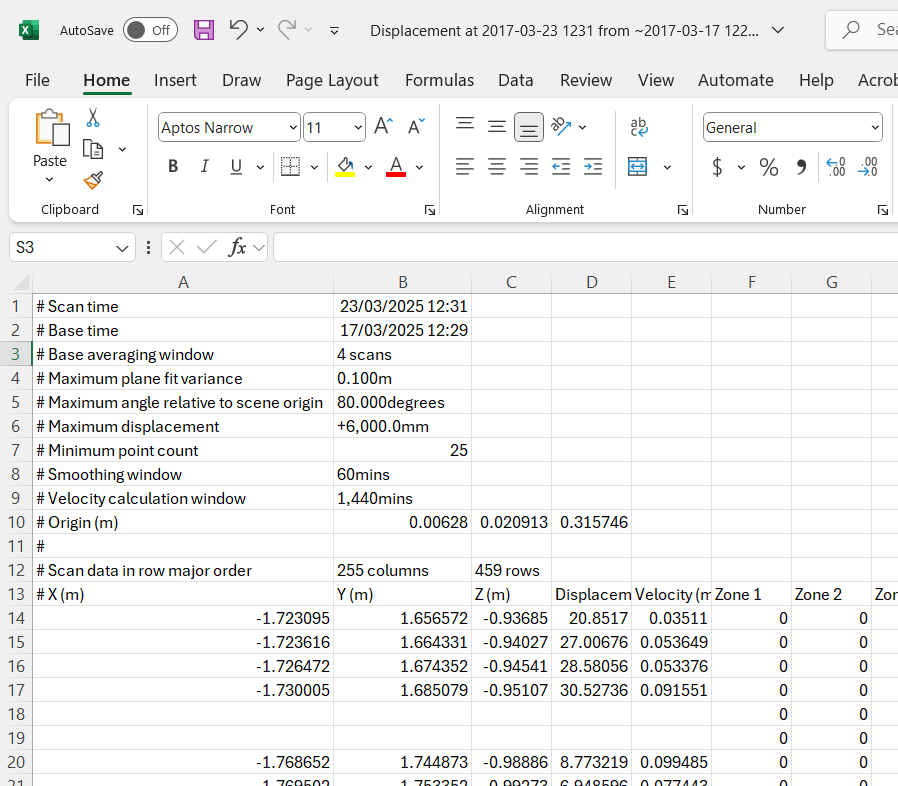The width and height of the screenshot is (898, 786).
Task: Open Name Box dropdown arrow
Action: 122,248
